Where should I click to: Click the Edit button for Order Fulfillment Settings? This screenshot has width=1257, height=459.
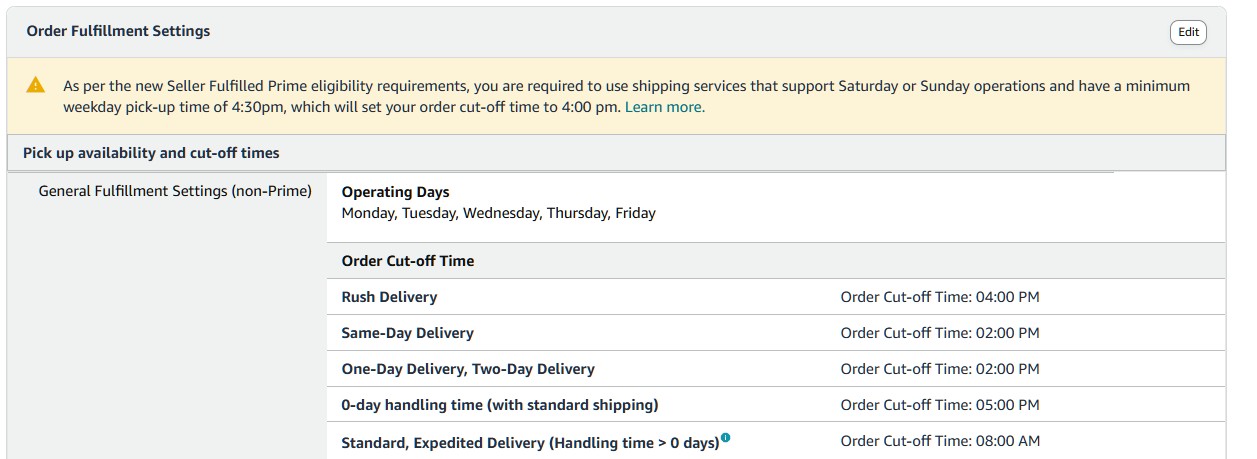tap(1188, 32)
